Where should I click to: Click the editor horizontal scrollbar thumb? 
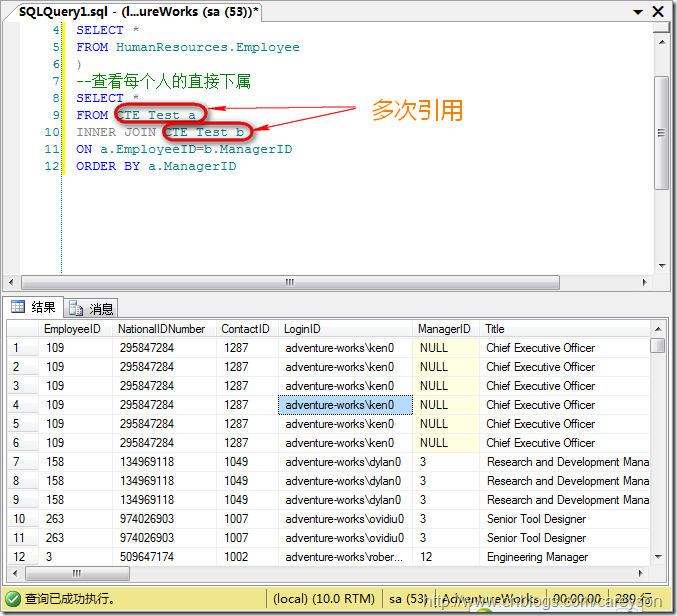coord(290,282)
